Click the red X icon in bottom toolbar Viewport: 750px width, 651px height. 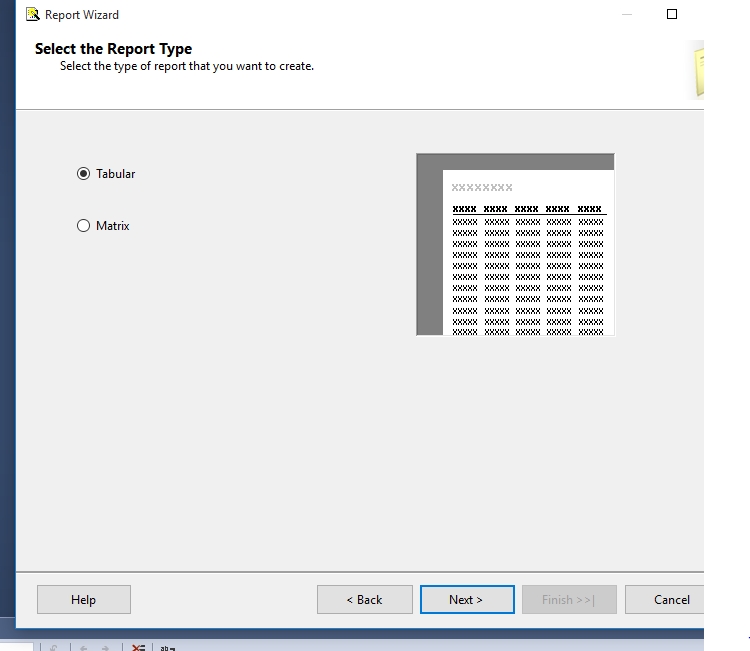pos(138,646)
